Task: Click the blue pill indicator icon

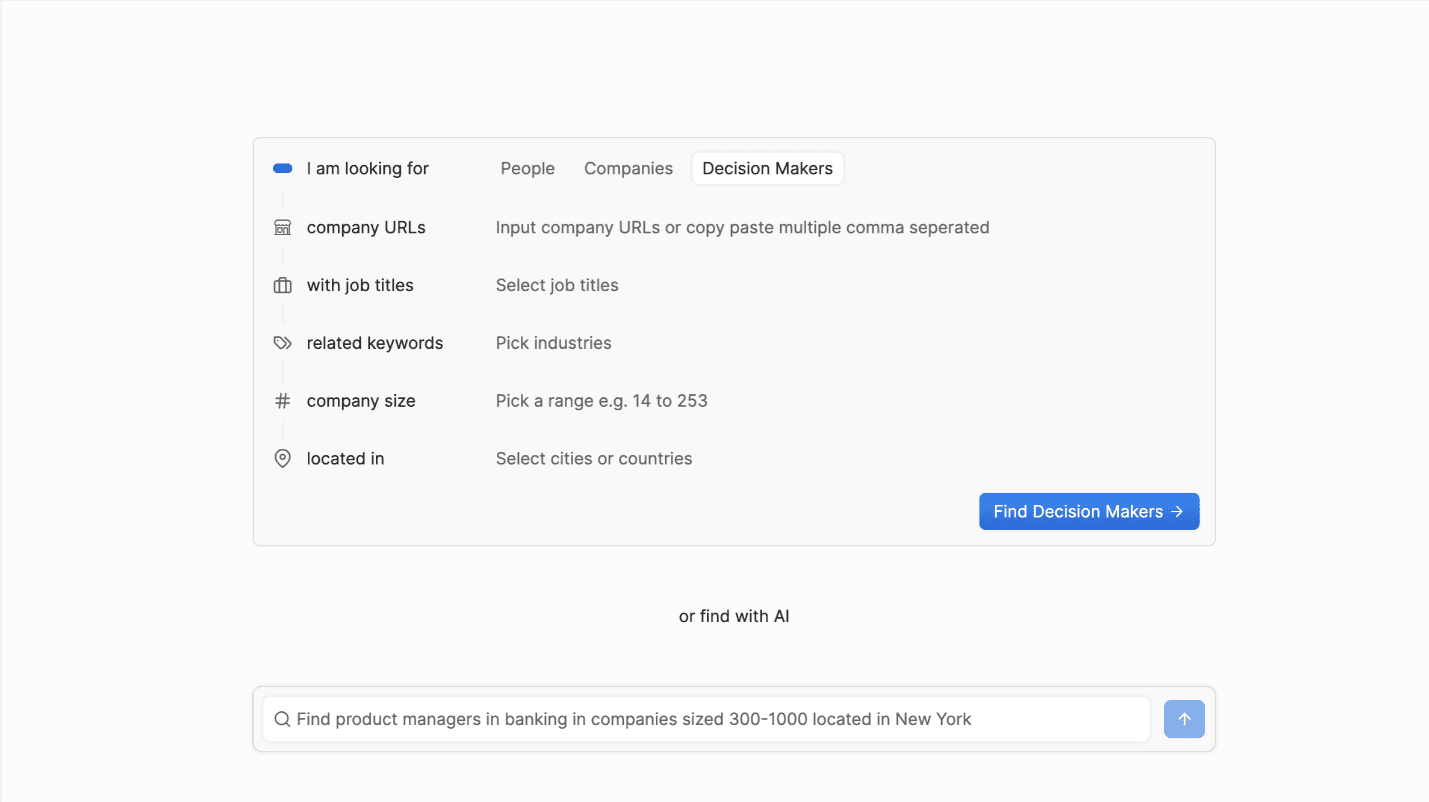Action: 282,169
